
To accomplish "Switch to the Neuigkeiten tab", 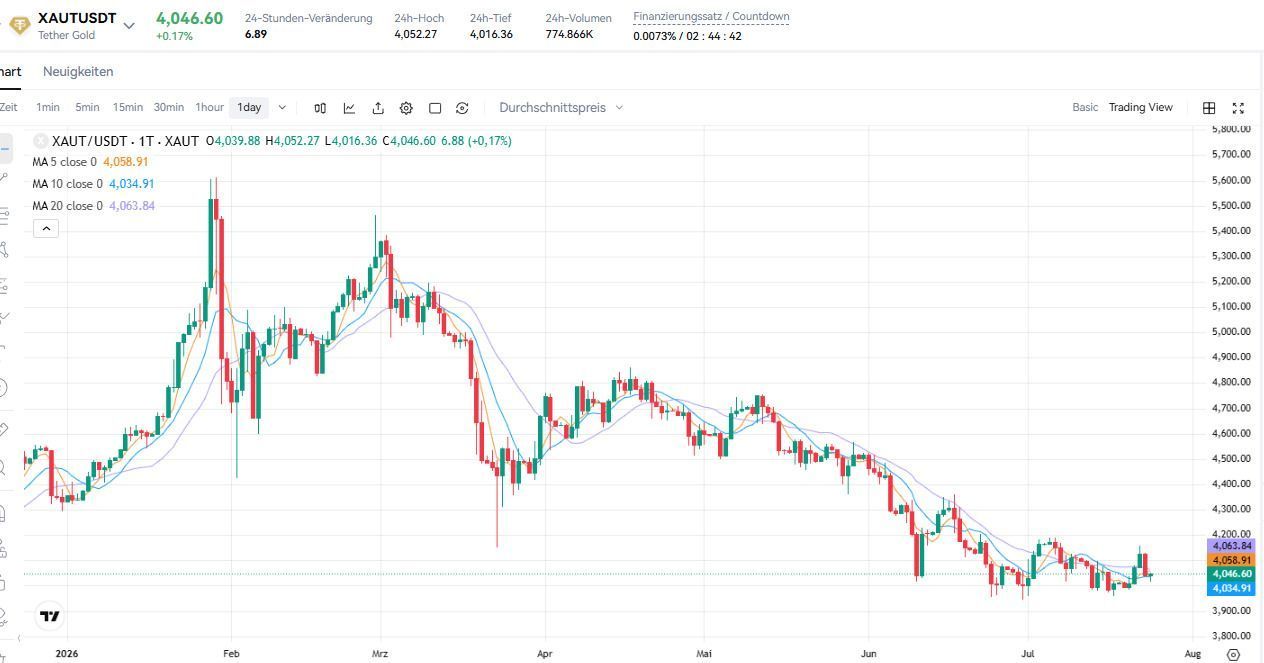I will pyautogui.click(x=78, y=72).
